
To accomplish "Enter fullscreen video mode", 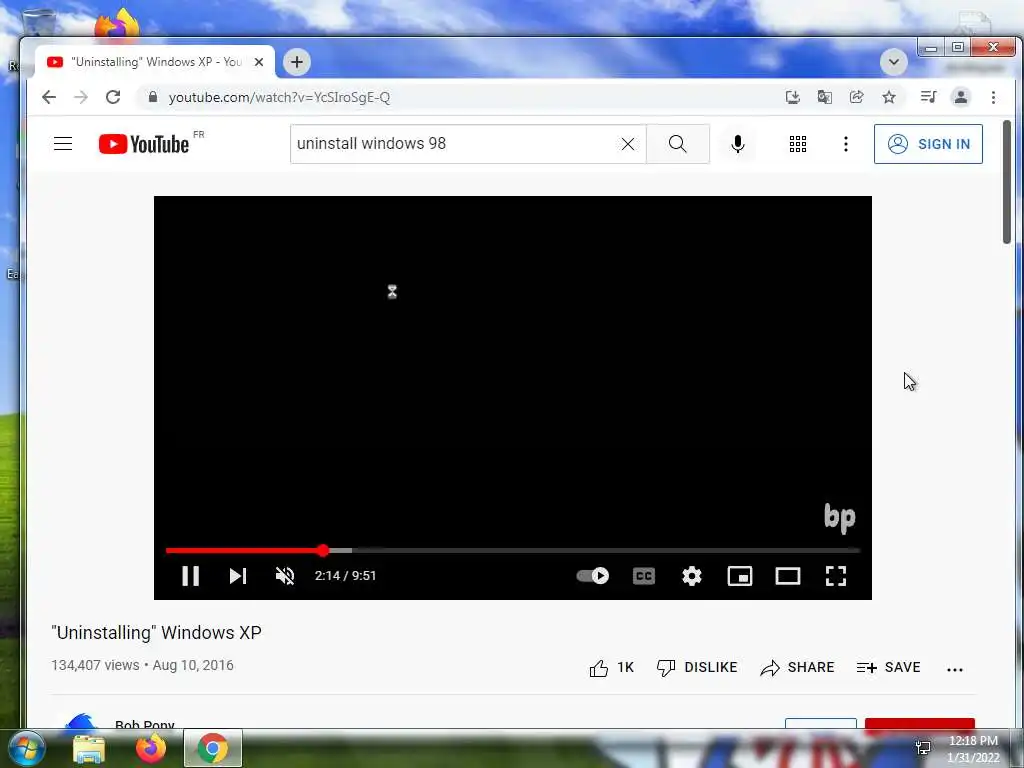I will click(836, 575).
